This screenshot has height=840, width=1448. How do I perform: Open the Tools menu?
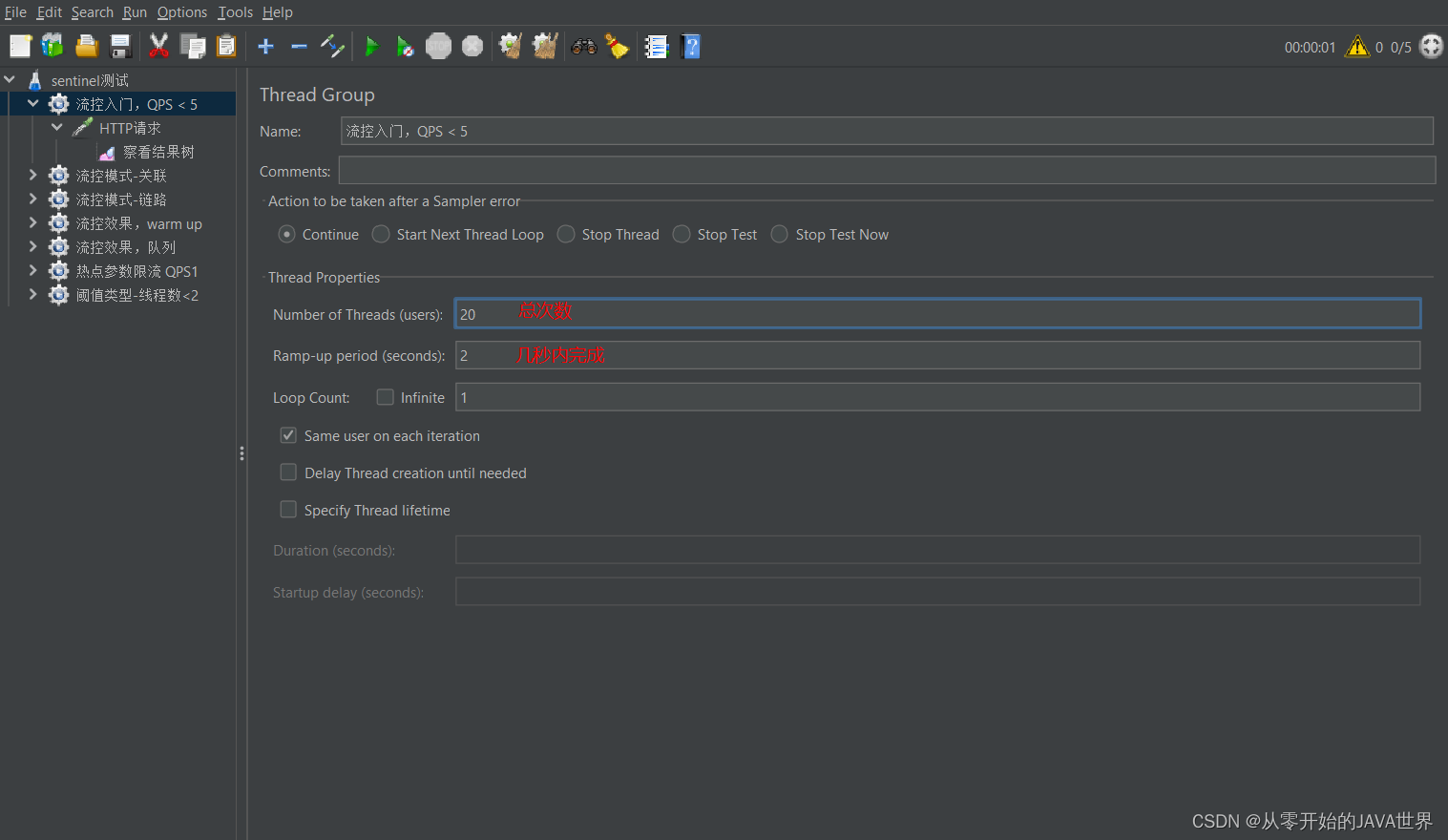(x=235, y=12)
